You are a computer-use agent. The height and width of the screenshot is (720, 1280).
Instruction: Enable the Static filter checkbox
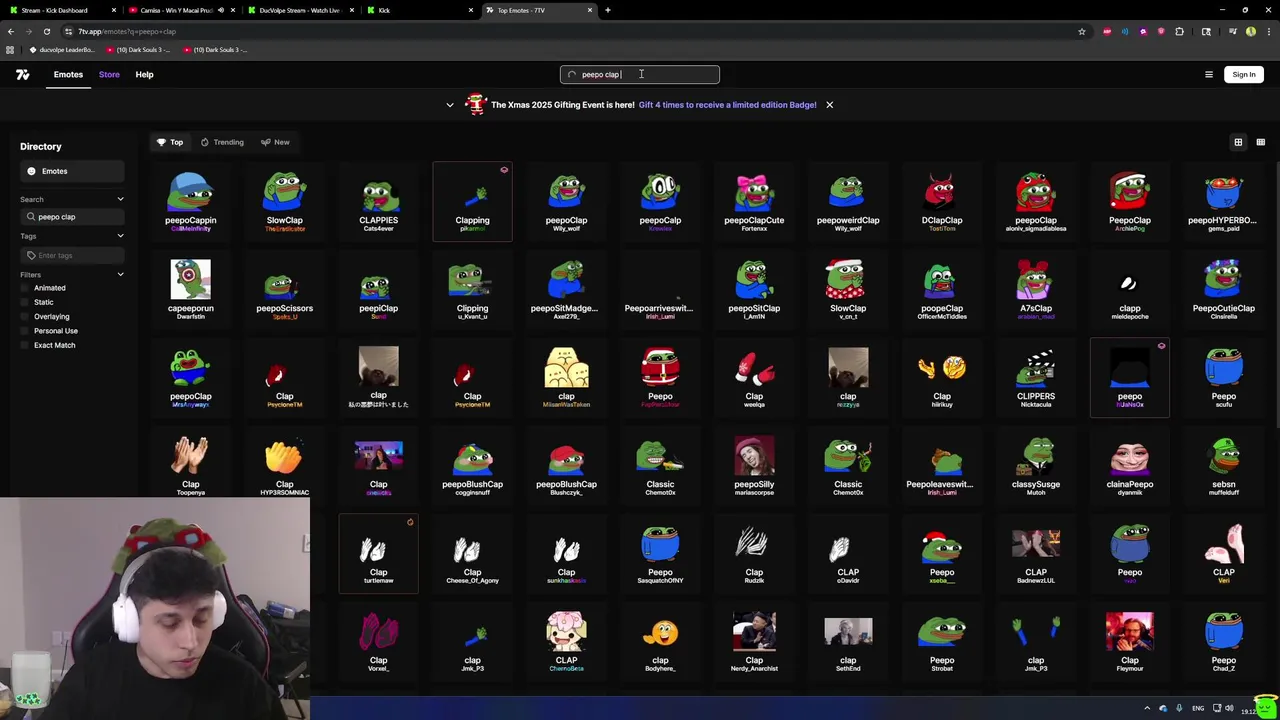pos(25,302)
